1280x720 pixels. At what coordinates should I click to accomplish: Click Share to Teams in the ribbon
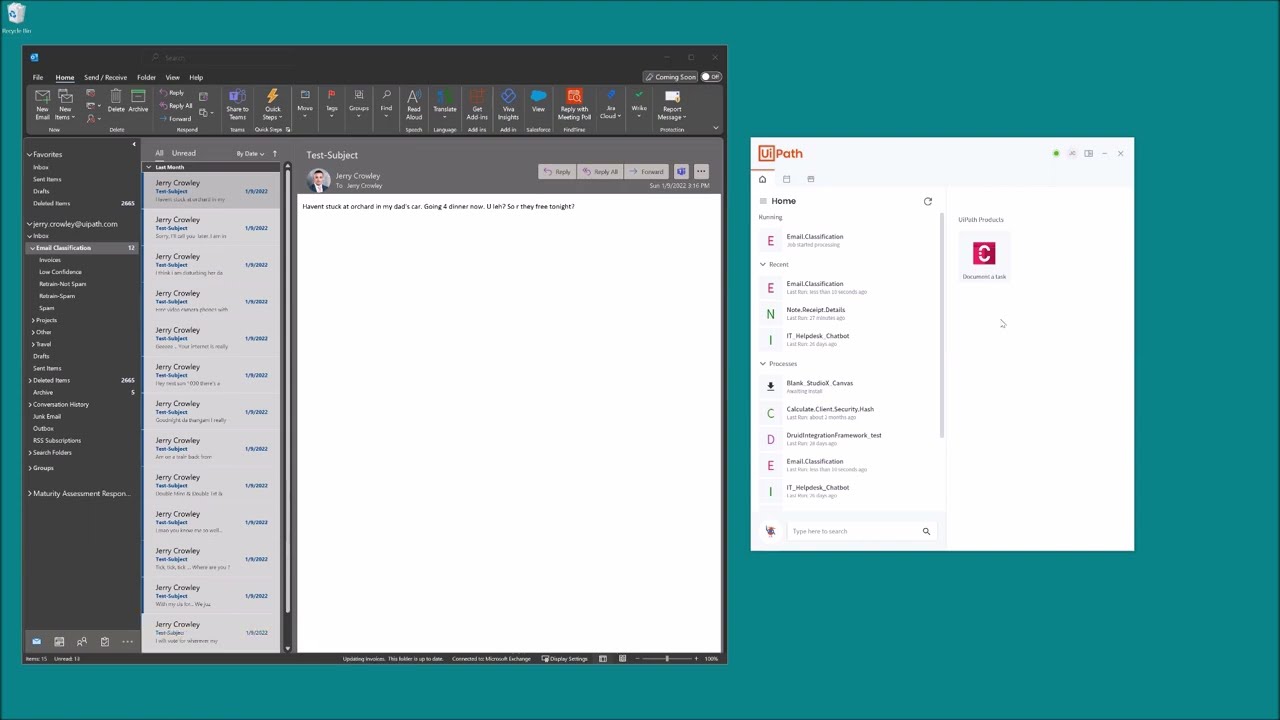237,104
